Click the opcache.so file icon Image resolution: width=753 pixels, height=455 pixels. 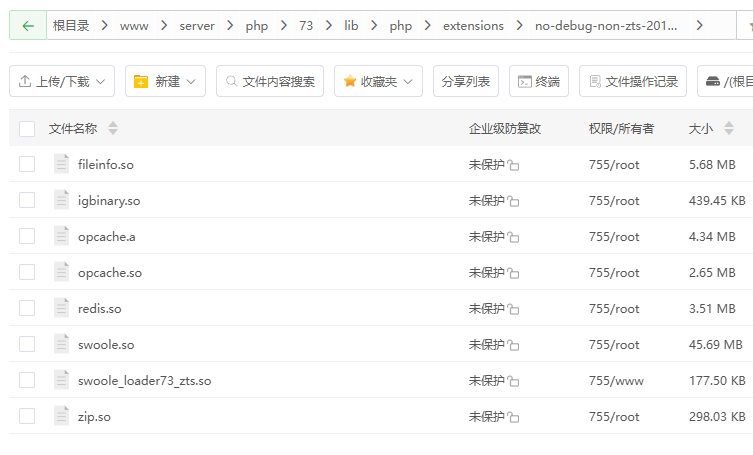(x=61, y=272)
